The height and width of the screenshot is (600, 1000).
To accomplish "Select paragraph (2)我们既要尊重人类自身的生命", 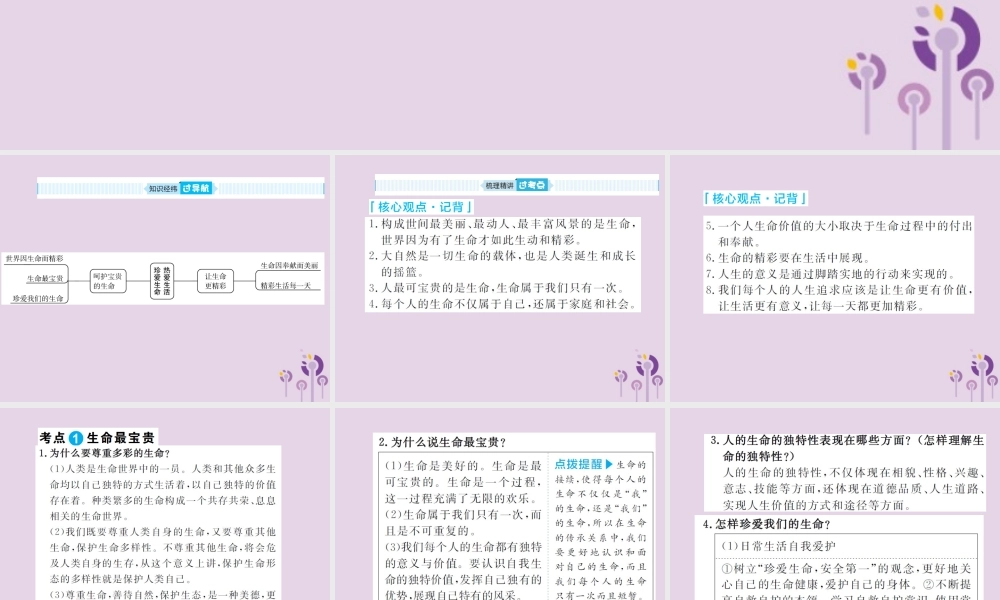I will (163, 555).
